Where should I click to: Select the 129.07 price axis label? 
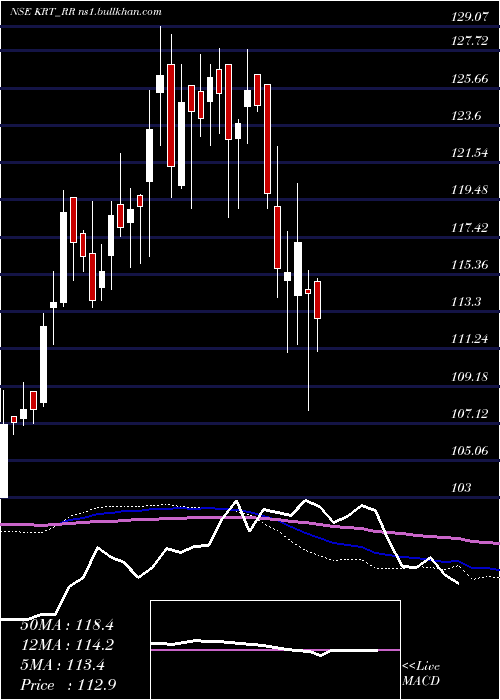[470, 17]
